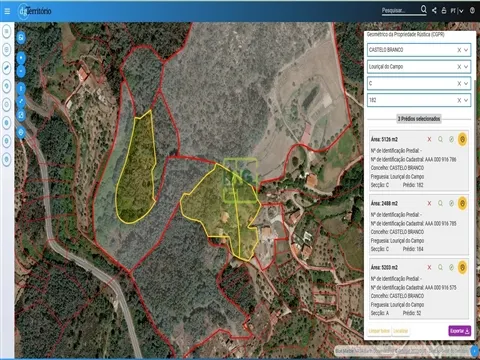Viewport: 480px width, 360px height.
Task: Click green check icon on 2488 m2 card
Action: pos(451,203)
